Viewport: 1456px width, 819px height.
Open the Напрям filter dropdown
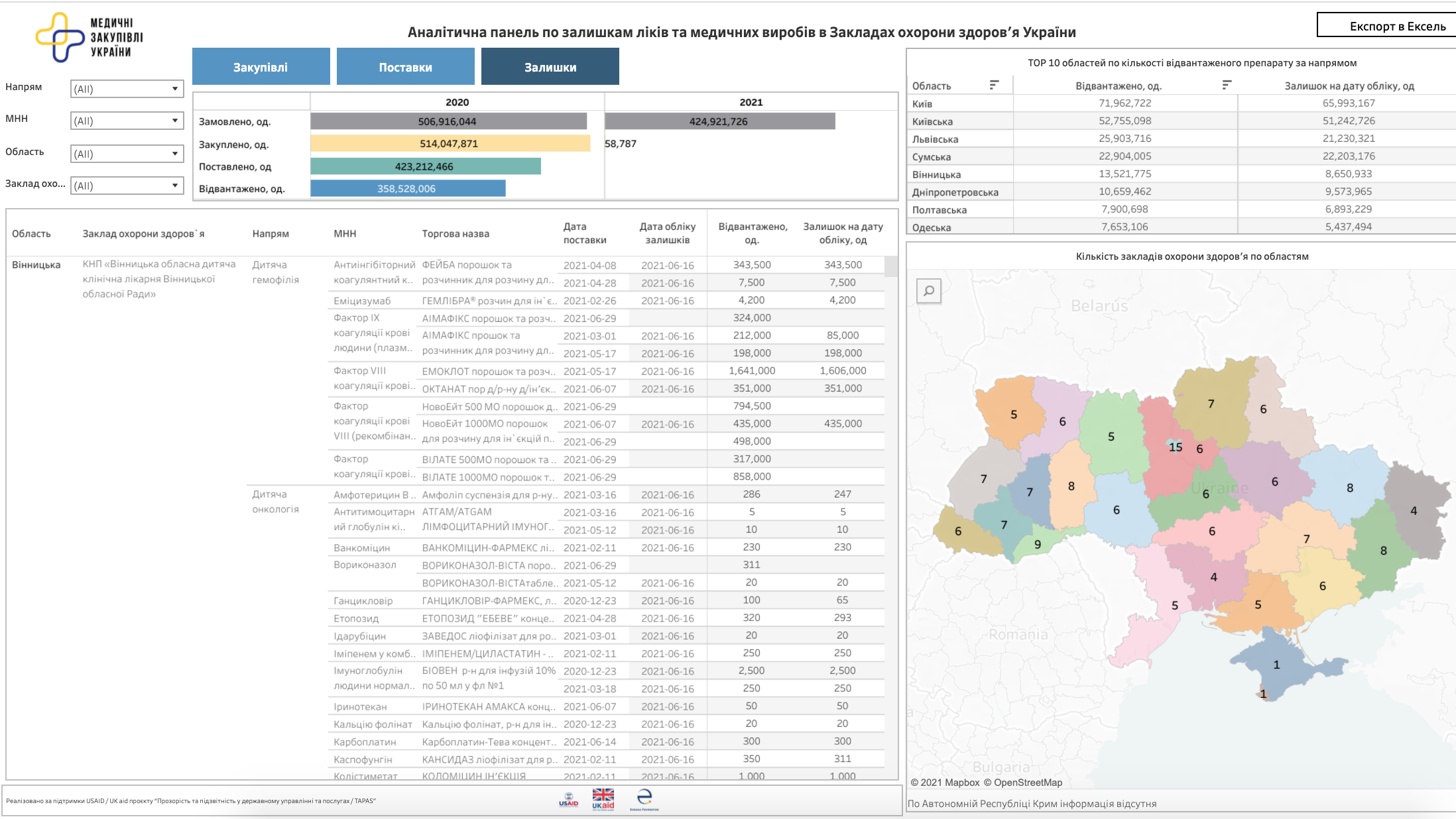(x=127, y=89)
